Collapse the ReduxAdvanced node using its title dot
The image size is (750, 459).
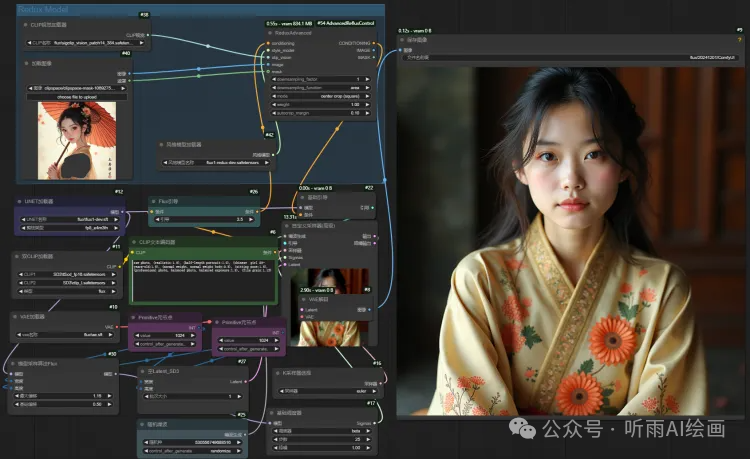click(270, 33)
